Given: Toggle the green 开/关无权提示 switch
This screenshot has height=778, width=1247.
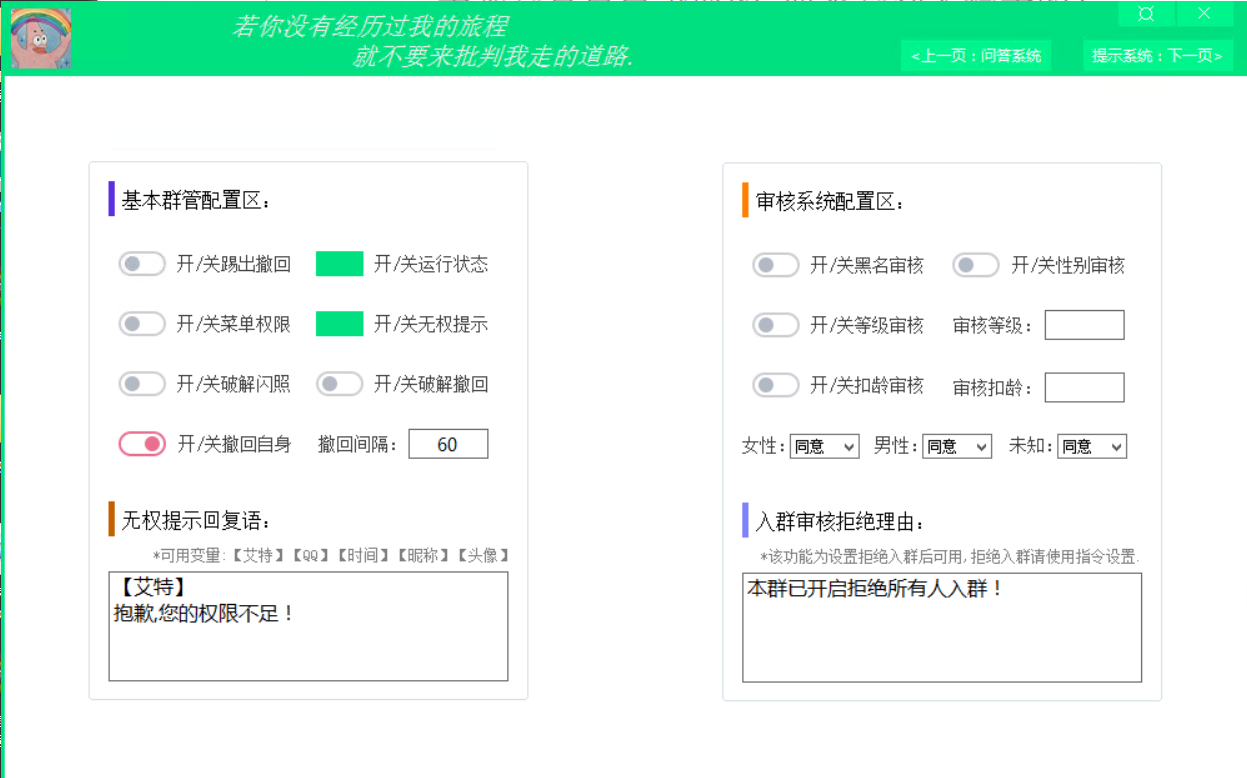Looking at the screenshot, I should click(x=339, y=324).
